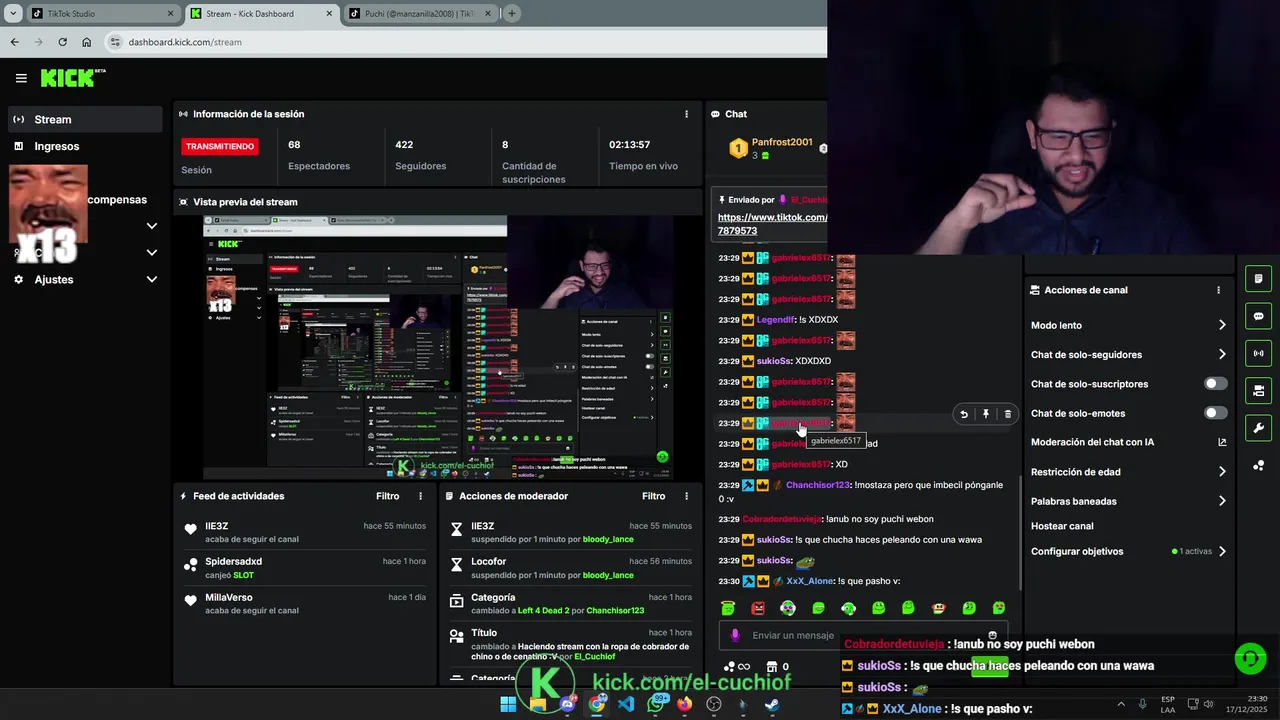Open the green headset support button

[x=1250, y=658]
